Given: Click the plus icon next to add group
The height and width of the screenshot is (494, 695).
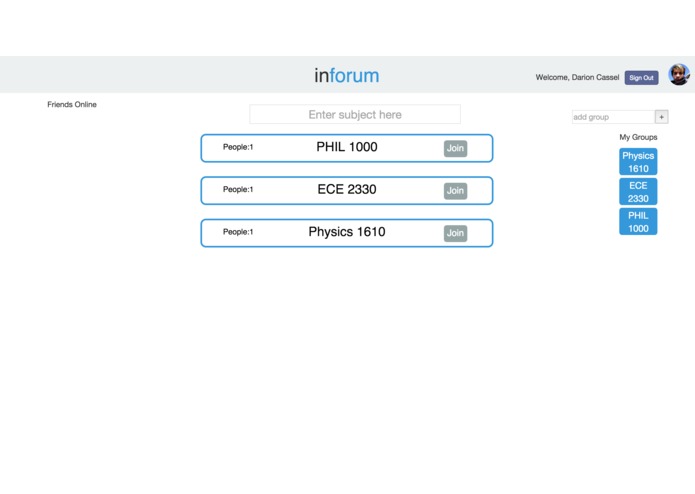Looking at the screenshot, I should (661, 117).
